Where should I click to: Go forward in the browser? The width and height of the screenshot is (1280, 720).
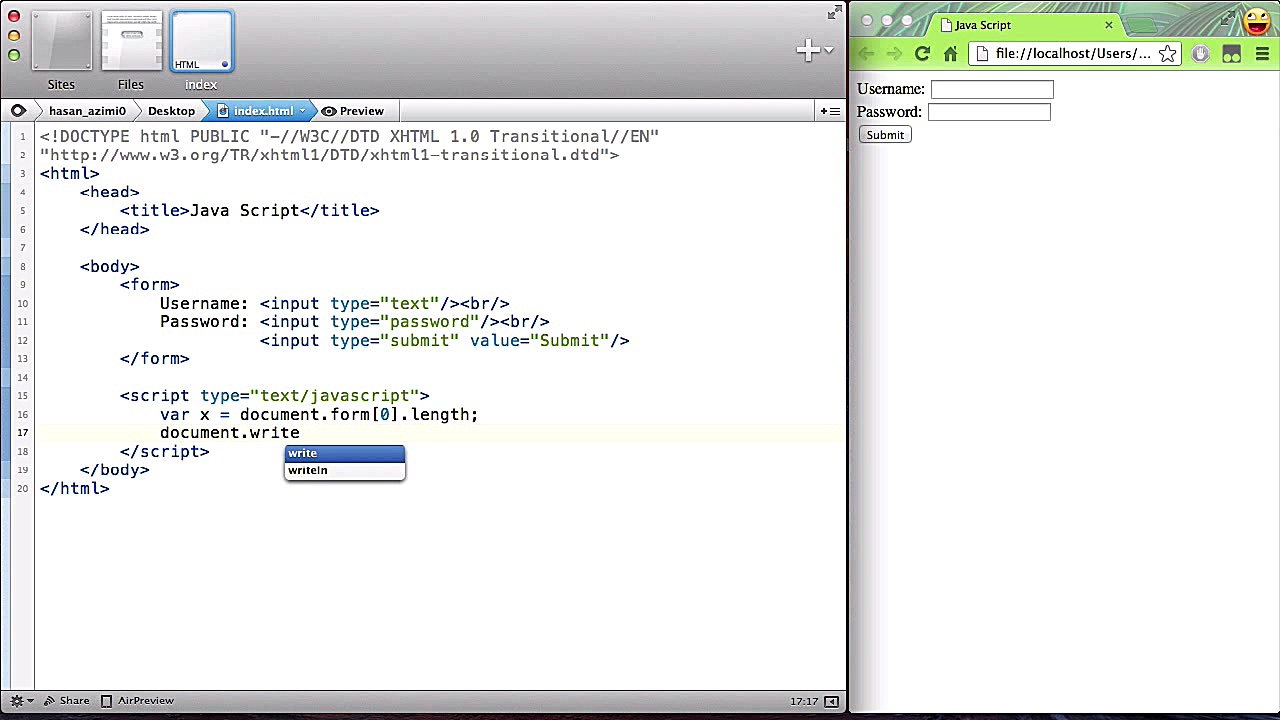(x=894, y=54)
